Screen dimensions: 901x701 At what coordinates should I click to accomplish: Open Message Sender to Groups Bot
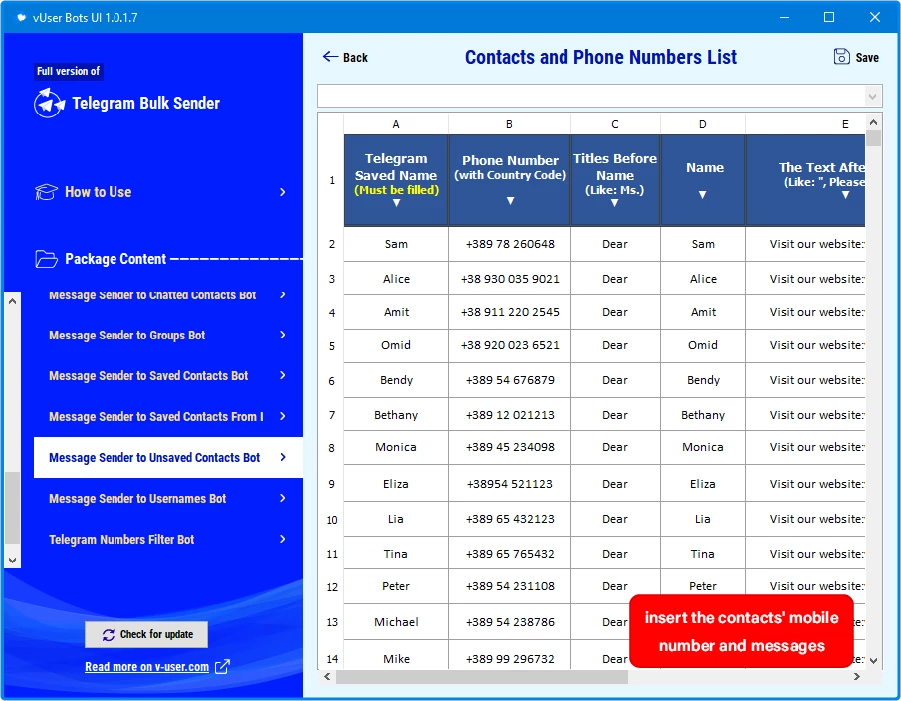coord(168,334)
